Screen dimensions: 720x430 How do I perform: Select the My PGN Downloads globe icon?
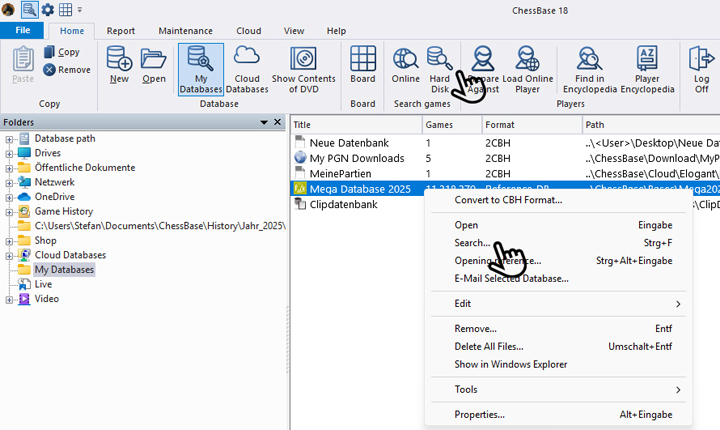coord(300,158)
